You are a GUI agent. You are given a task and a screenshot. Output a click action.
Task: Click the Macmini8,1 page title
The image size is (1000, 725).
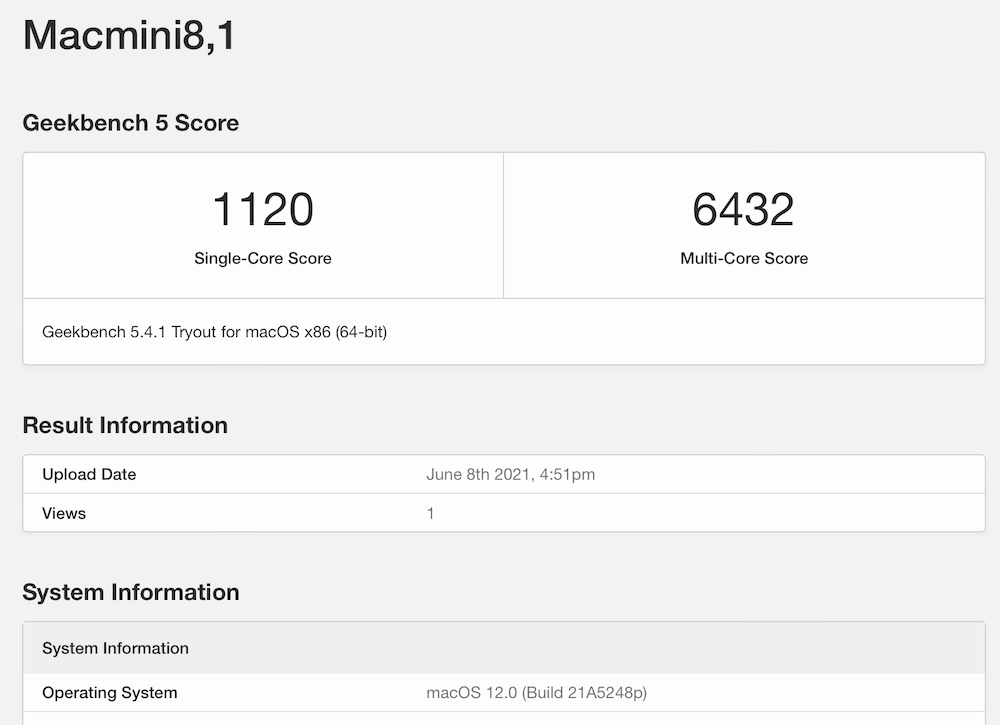click(129, 36)
